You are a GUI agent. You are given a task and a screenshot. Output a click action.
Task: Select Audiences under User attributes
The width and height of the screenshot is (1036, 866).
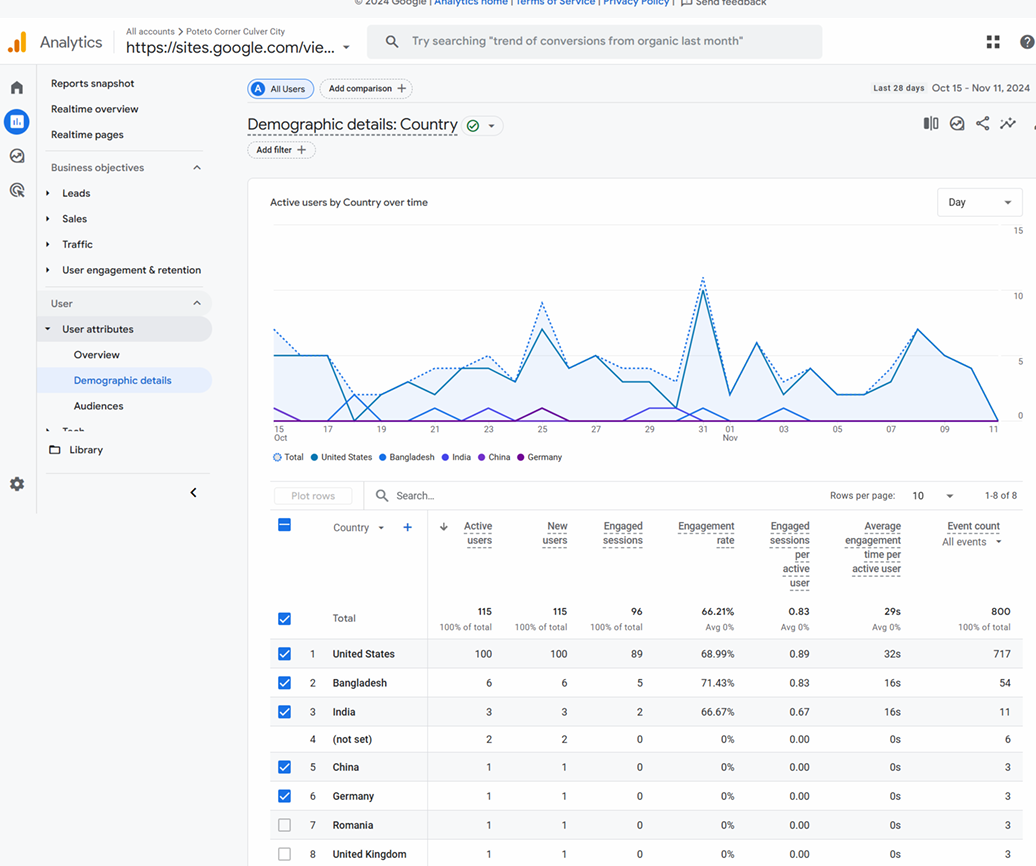point(98,406)
